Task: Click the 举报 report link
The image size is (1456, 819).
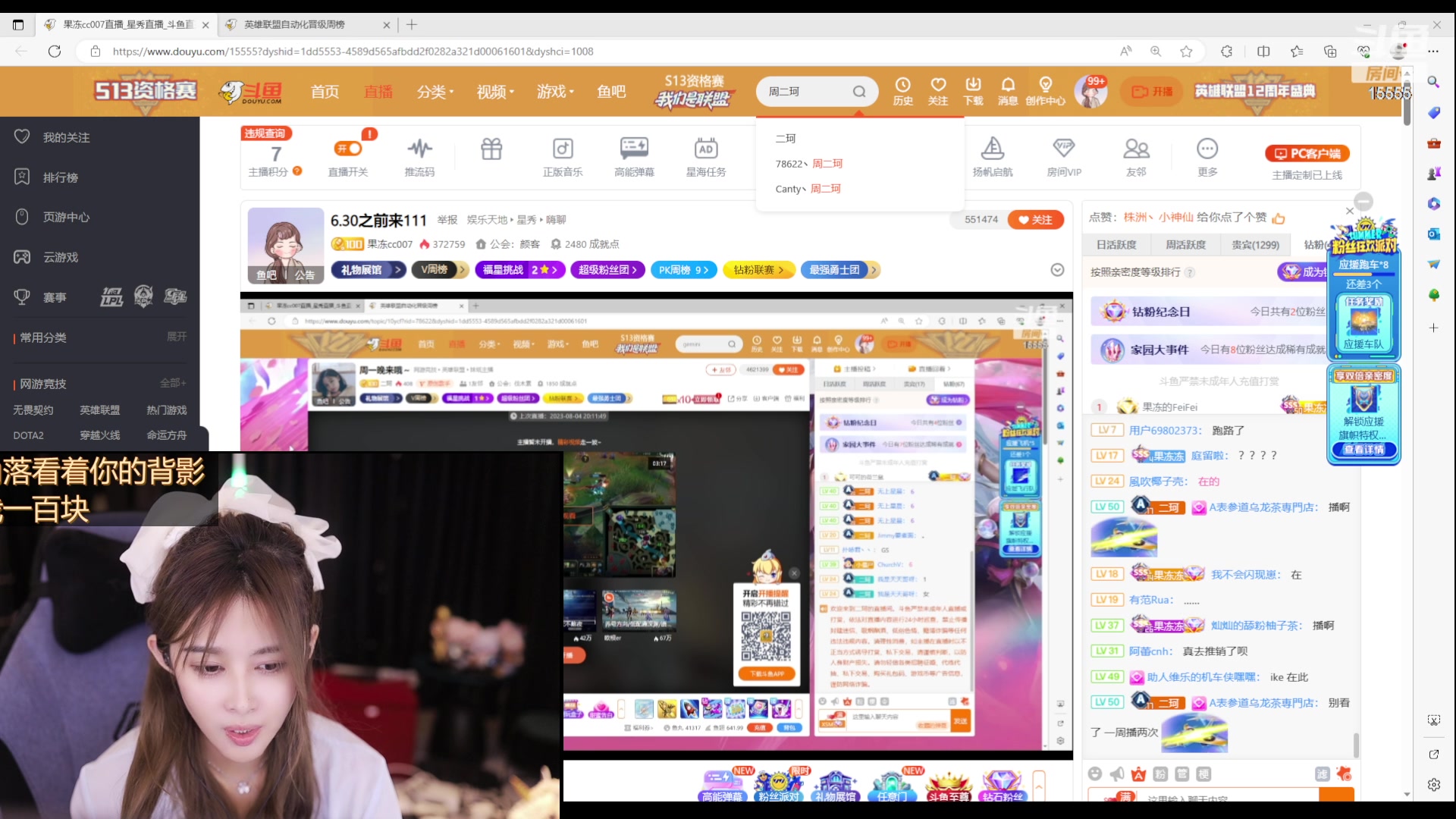Action: click(447, 220)
